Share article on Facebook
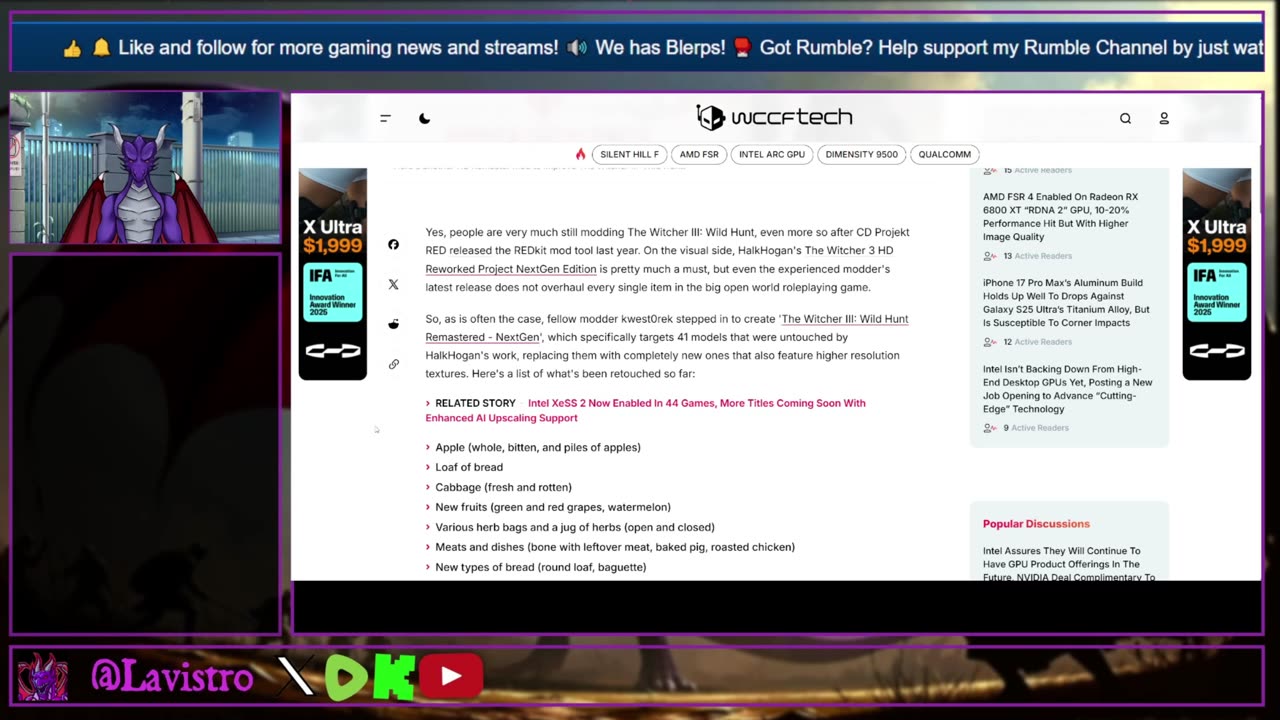This screenshot has width=1280, height=720. (x=393, y=244)
